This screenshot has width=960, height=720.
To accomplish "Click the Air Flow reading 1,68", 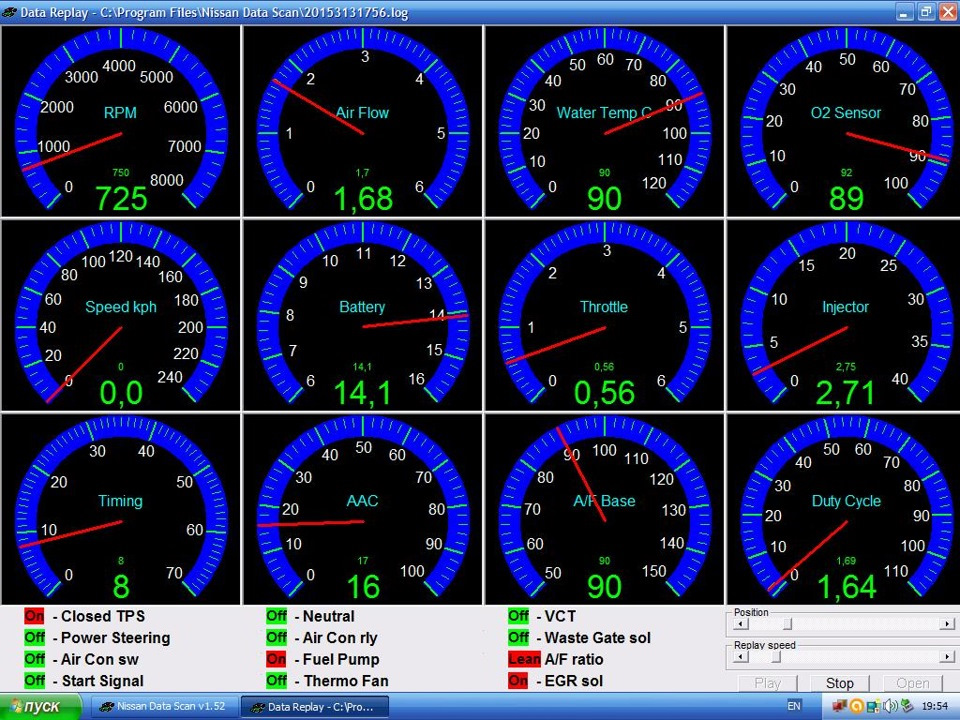I will tap(362, 199).
